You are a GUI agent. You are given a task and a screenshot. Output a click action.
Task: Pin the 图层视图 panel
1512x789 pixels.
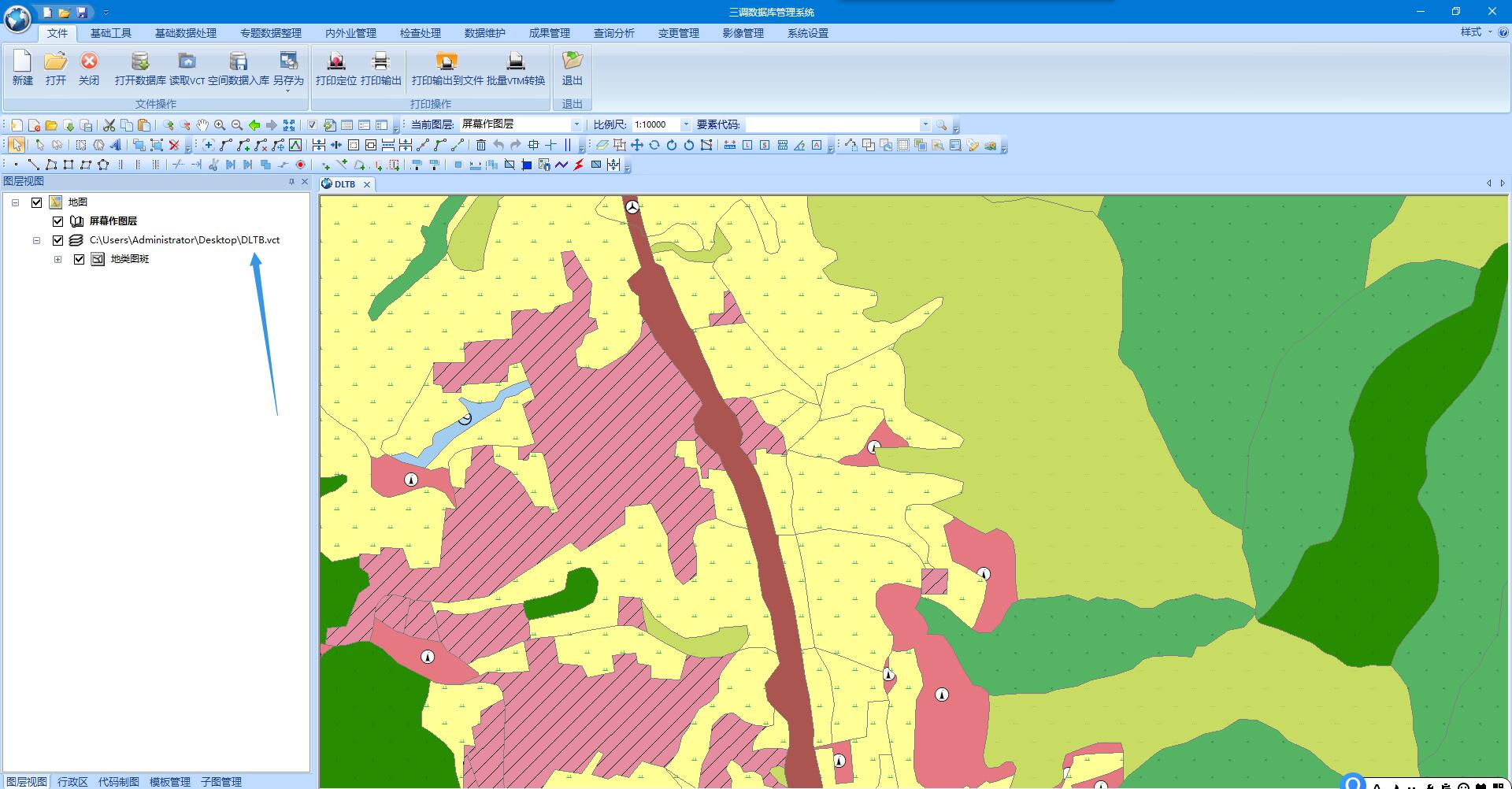click(291, 182)
